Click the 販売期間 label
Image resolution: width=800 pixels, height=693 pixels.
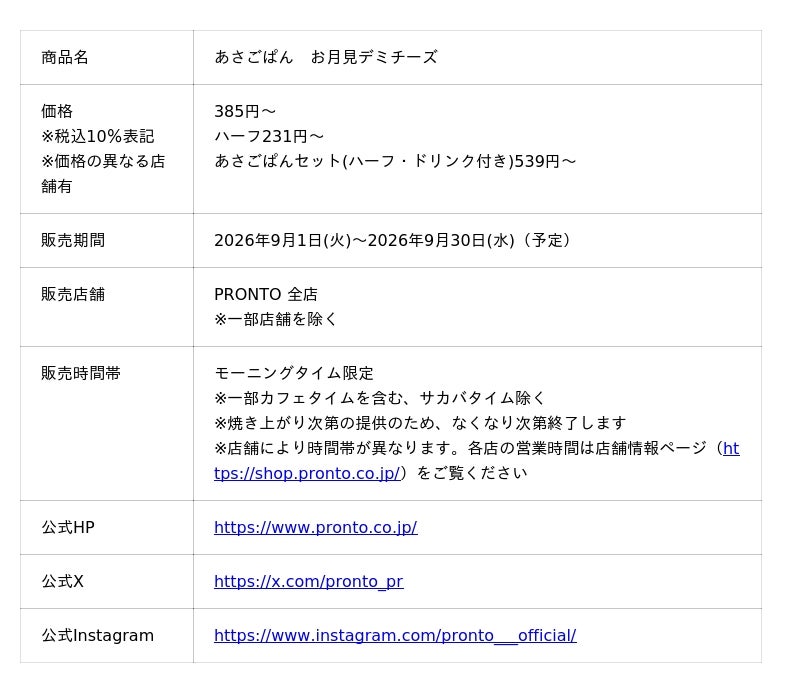click(x=73, y=240)
